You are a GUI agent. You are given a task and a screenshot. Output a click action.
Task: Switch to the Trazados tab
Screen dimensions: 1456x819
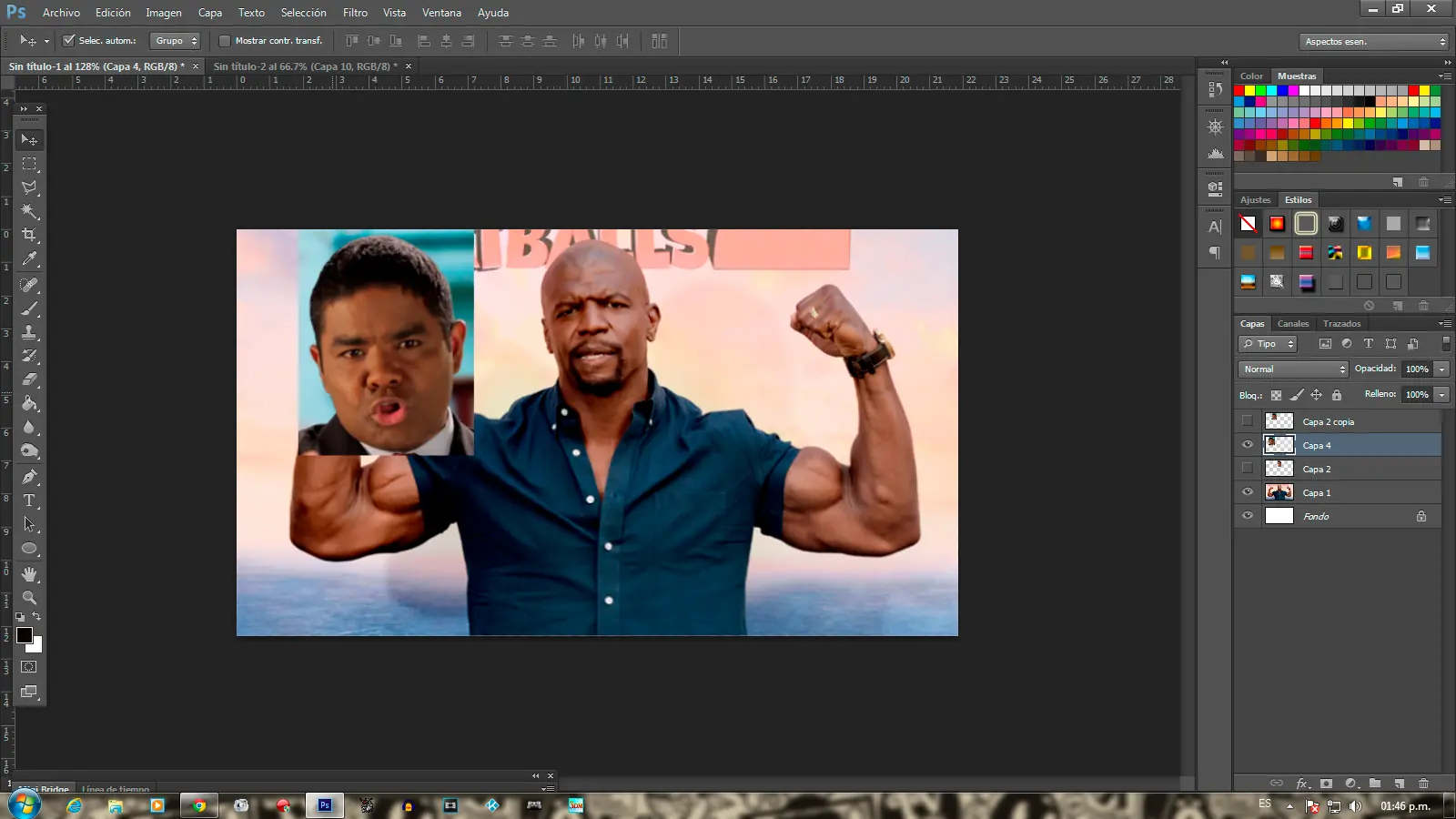coord(1342,324)
